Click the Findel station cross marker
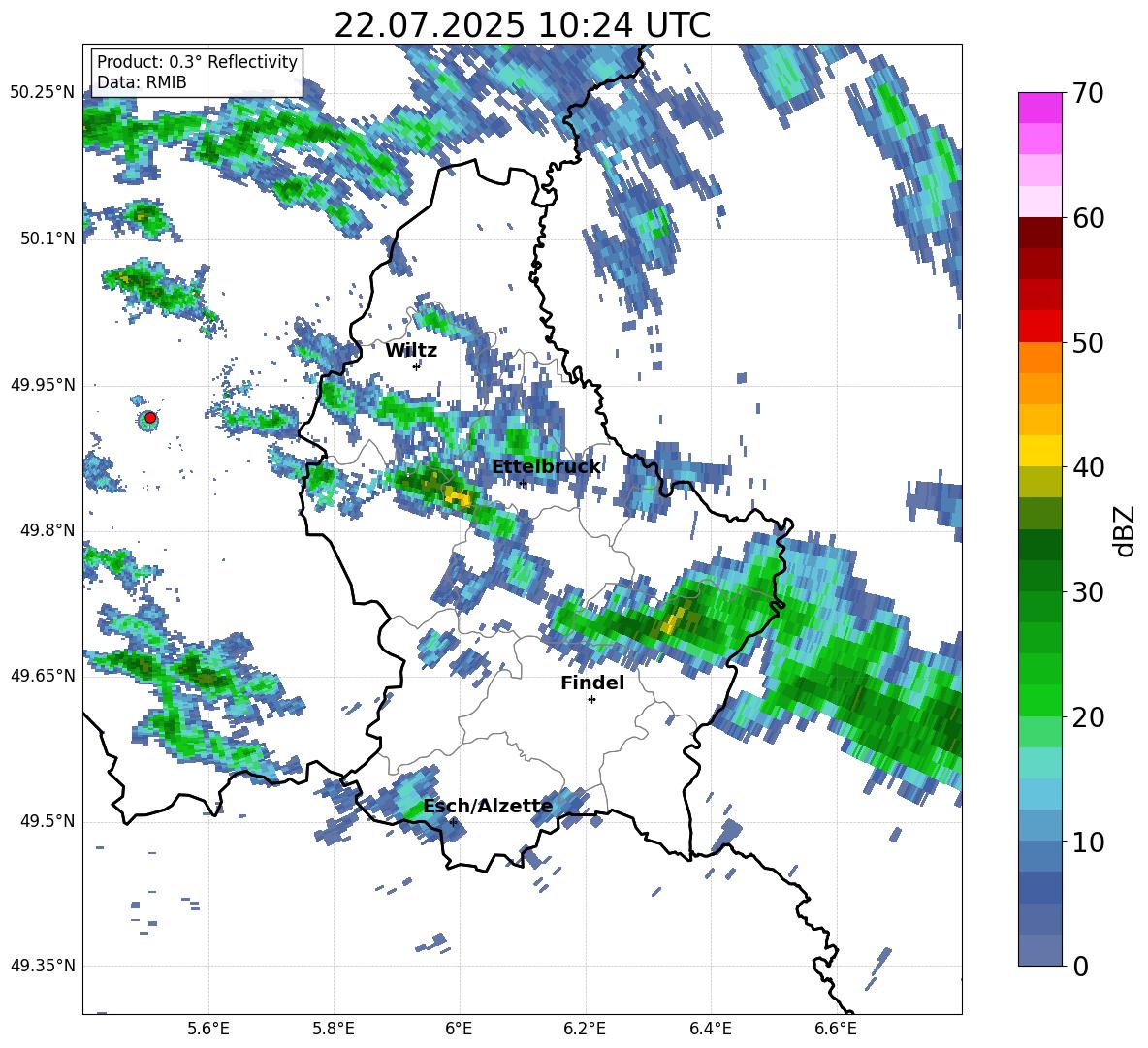 coord(591,700)
